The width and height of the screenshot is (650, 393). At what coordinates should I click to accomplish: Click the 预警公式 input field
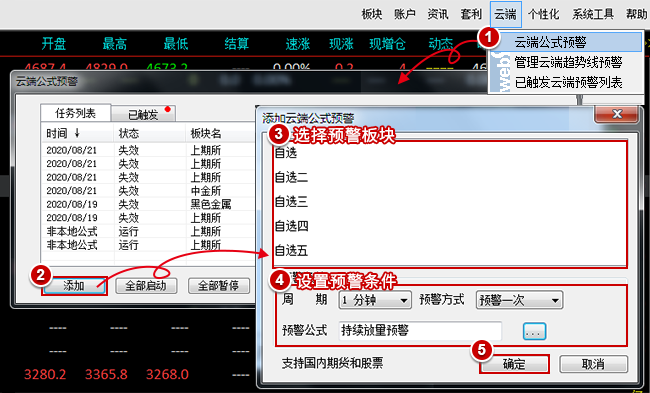pyautogui.click(x=420, y=331)
